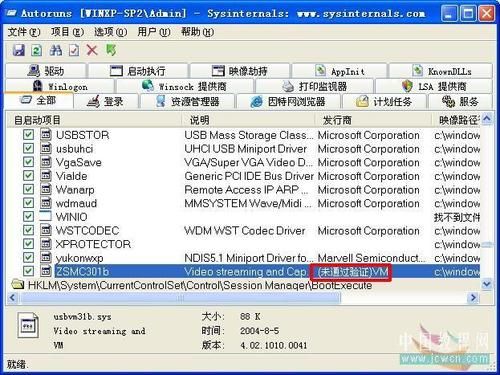Uncheck the USBSTOR entry checkbox

coord(28,135)
